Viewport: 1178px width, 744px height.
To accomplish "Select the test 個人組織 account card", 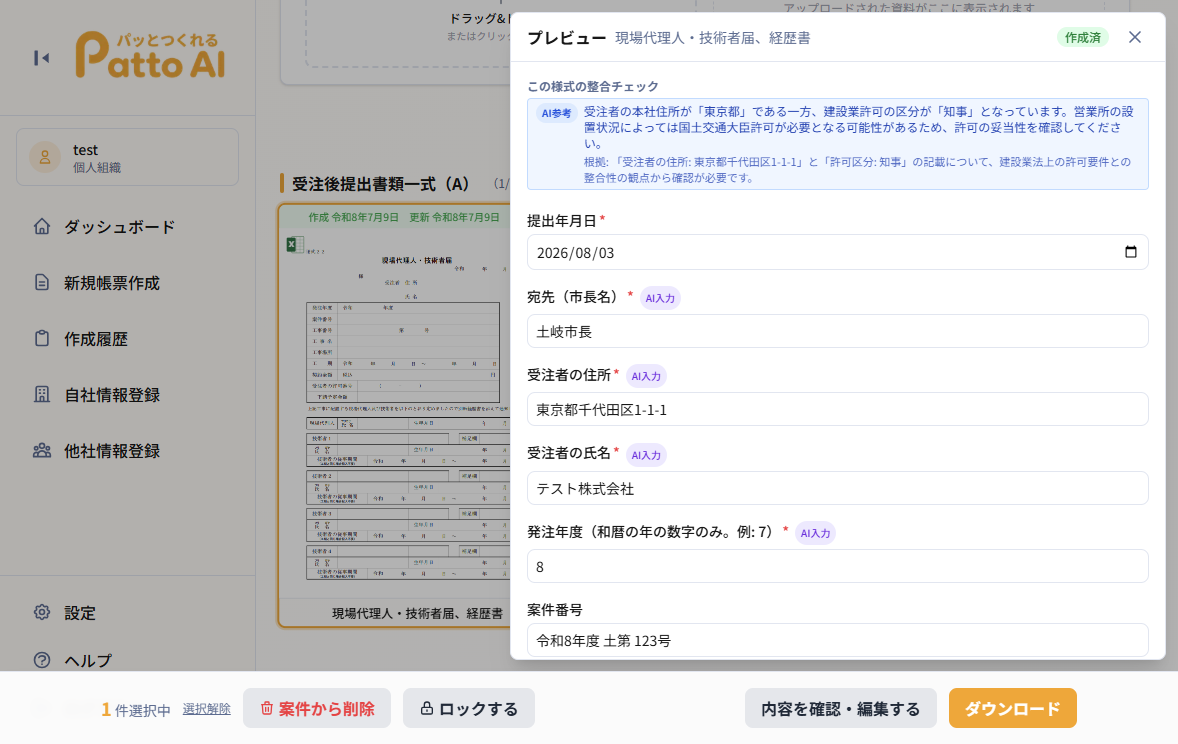I will tap(128, 157).
